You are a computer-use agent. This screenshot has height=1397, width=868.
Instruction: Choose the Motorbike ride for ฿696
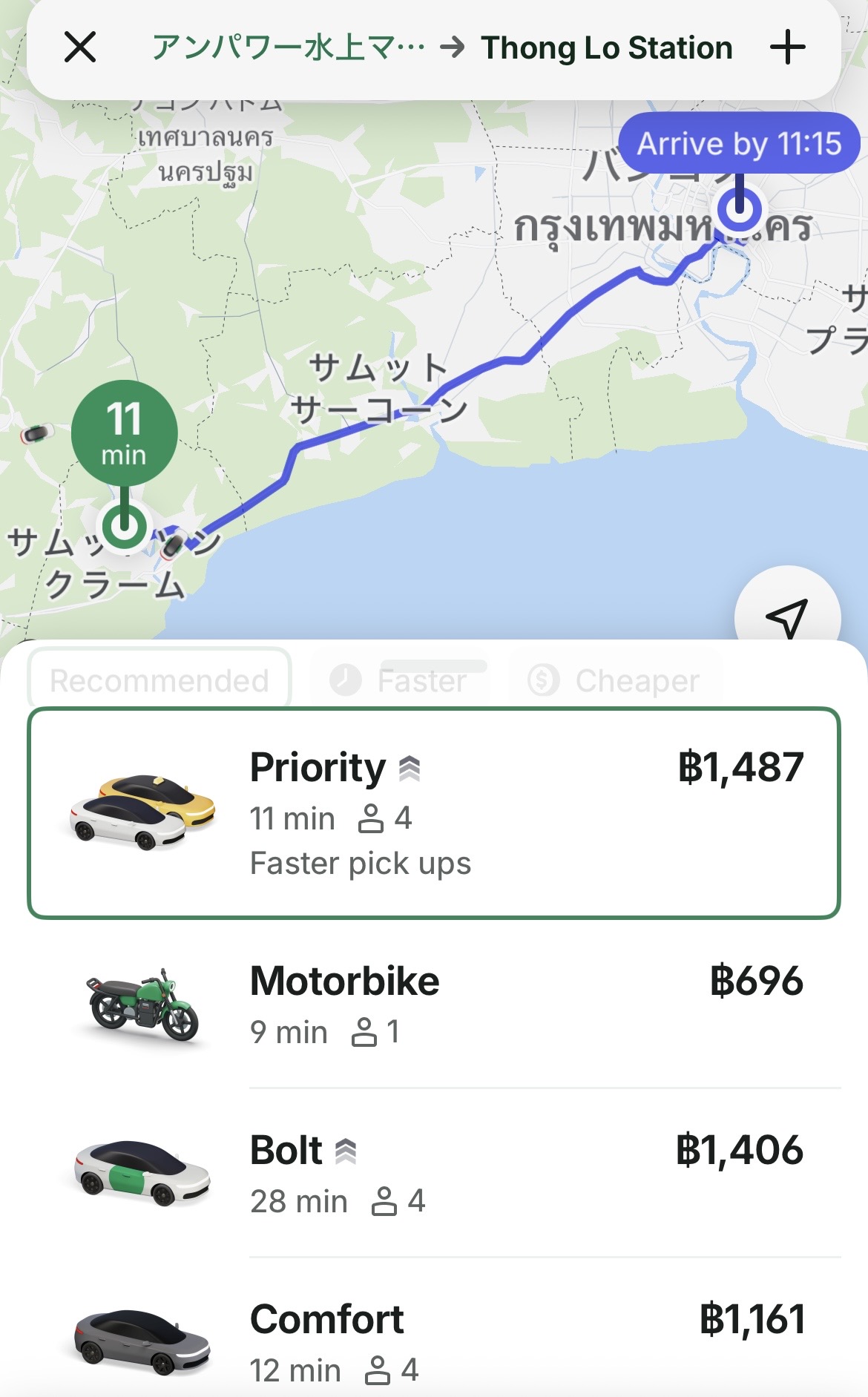(x=519, y=1004)
